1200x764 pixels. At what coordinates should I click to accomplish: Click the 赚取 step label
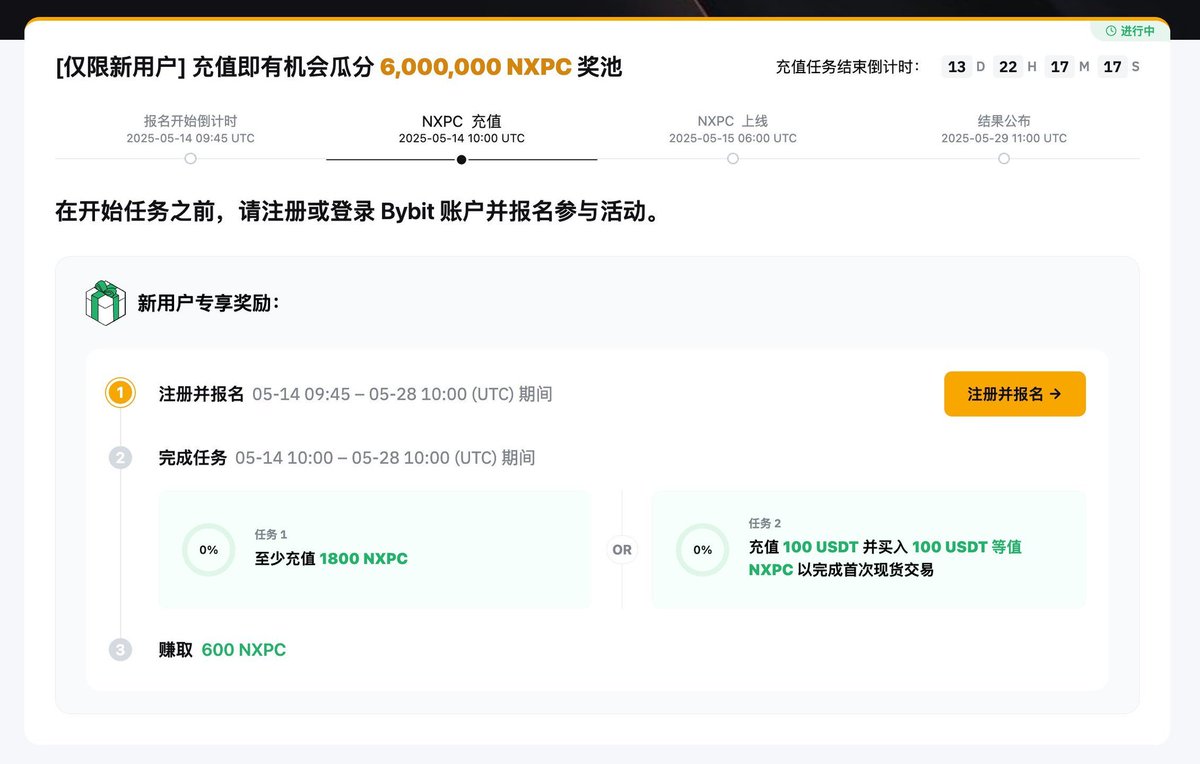(x=174, y=650)
